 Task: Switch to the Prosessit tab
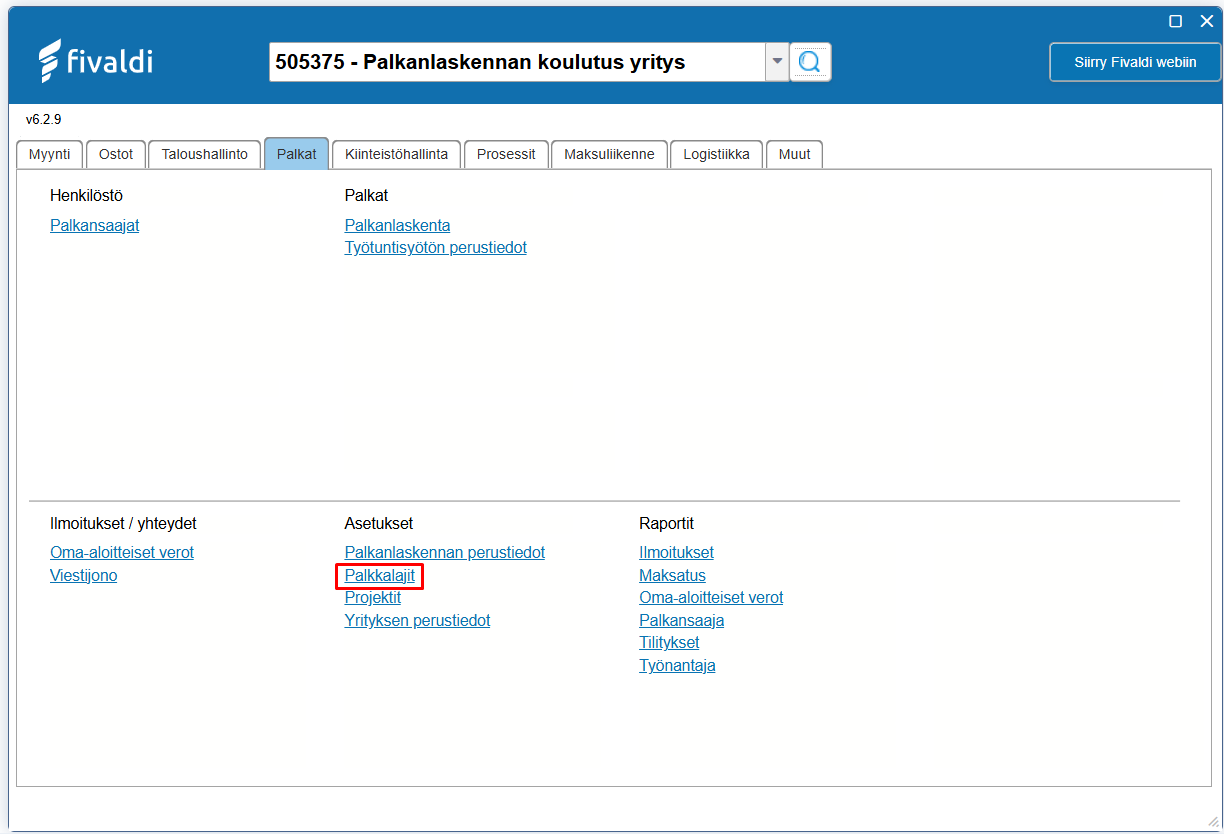click(x=506, y=154)
